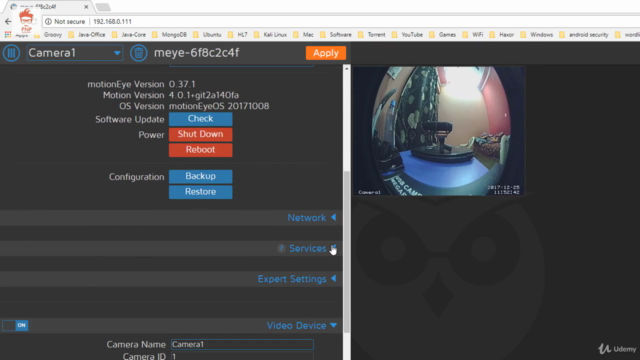
Task: Open the HL7 bookmarks folder
Action: [238, 35]
